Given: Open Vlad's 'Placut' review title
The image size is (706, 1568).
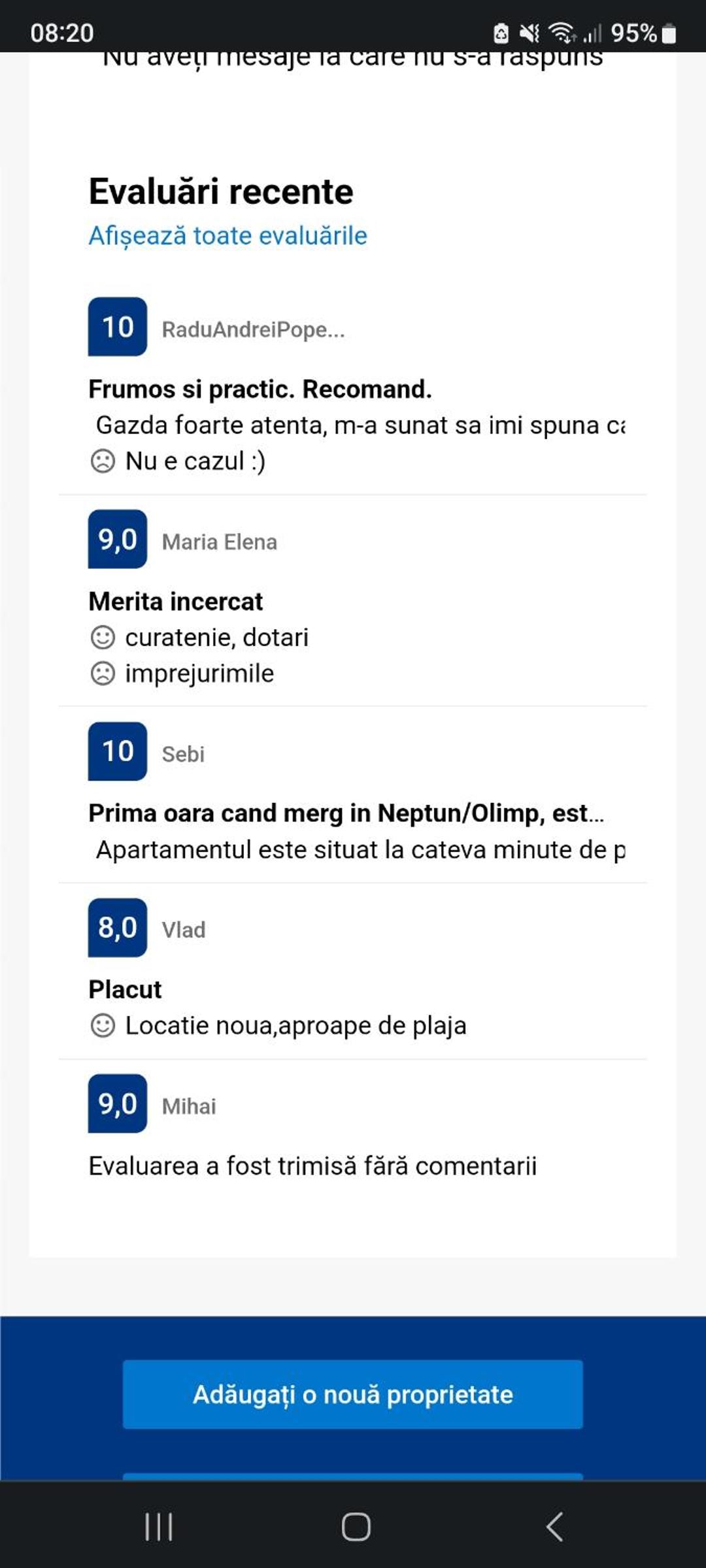Looking at the screenshot, I should point(125,989).
